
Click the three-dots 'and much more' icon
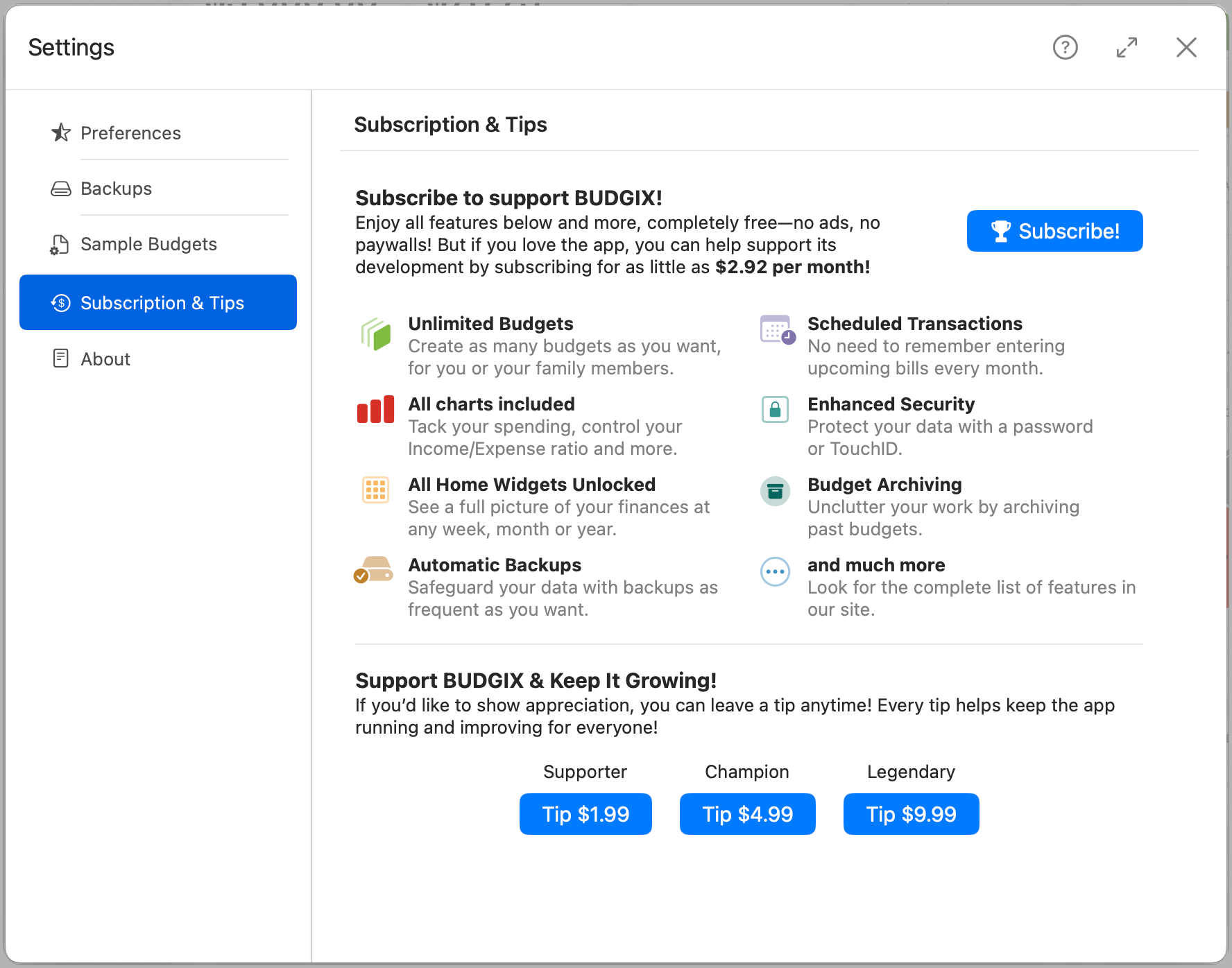pyautogui.click(x=776, y=572)
